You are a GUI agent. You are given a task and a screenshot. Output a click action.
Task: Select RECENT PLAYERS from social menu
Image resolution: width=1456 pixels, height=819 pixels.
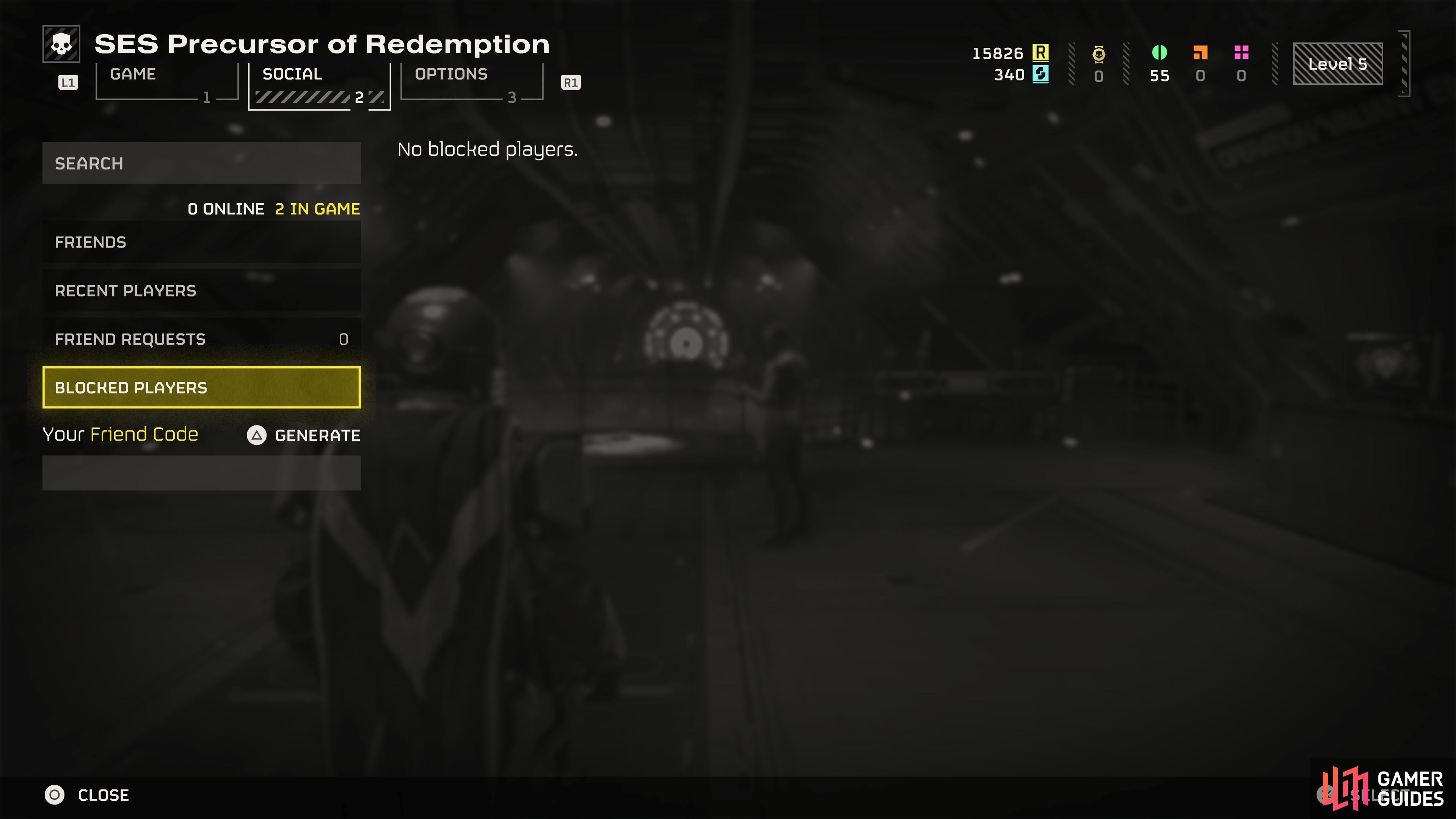point(125,290)
